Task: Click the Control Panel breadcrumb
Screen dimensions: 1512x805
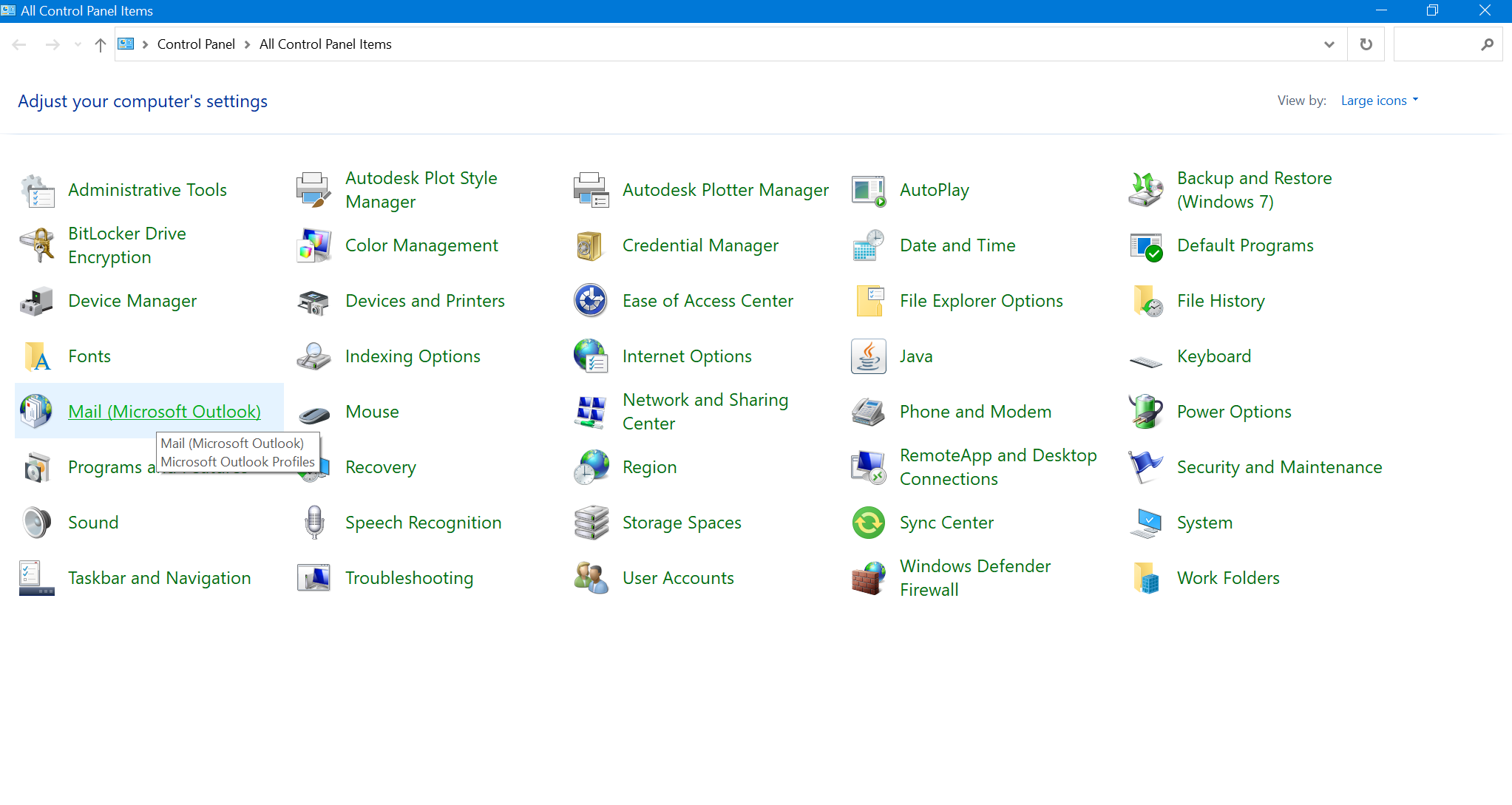Action: tap(196, 44)
